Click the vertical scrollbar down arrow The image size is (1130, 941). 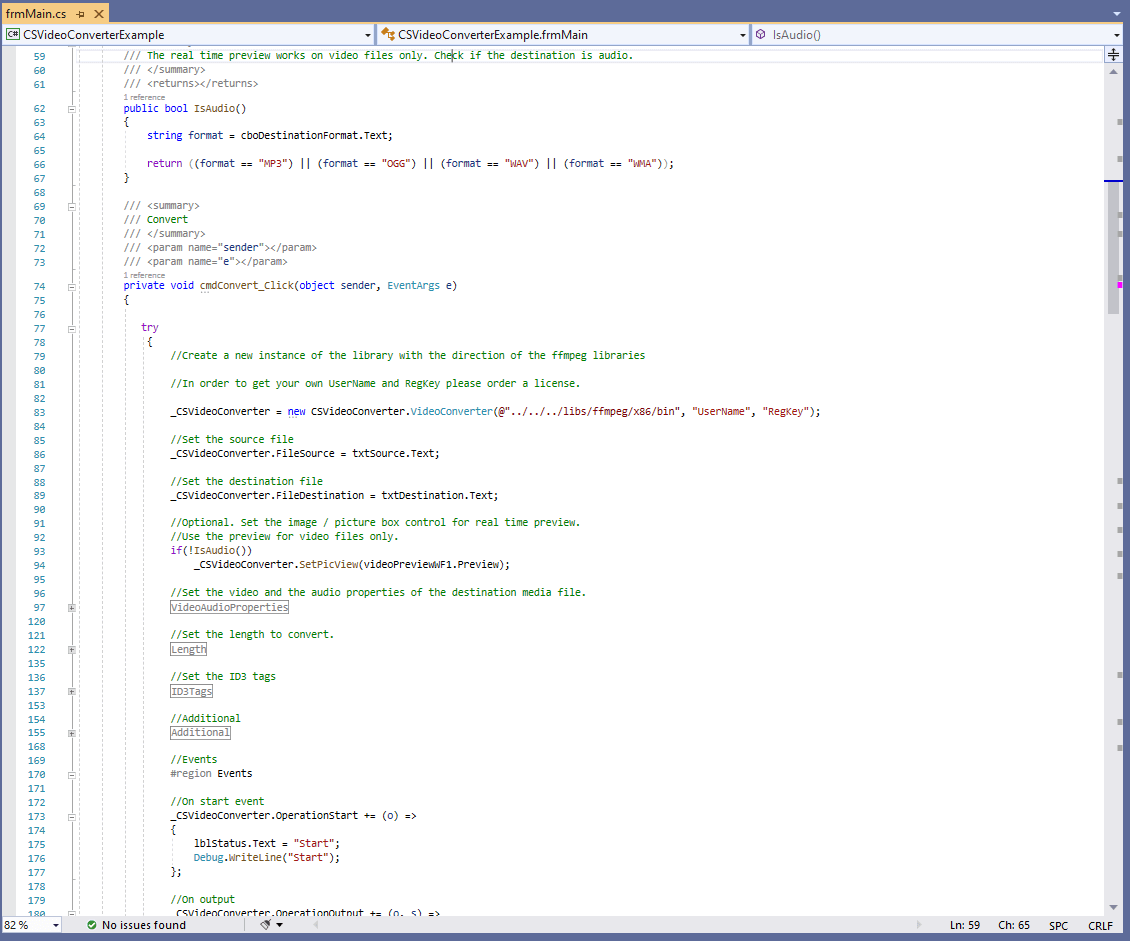pyautogui.click(x=1113, y=908)
